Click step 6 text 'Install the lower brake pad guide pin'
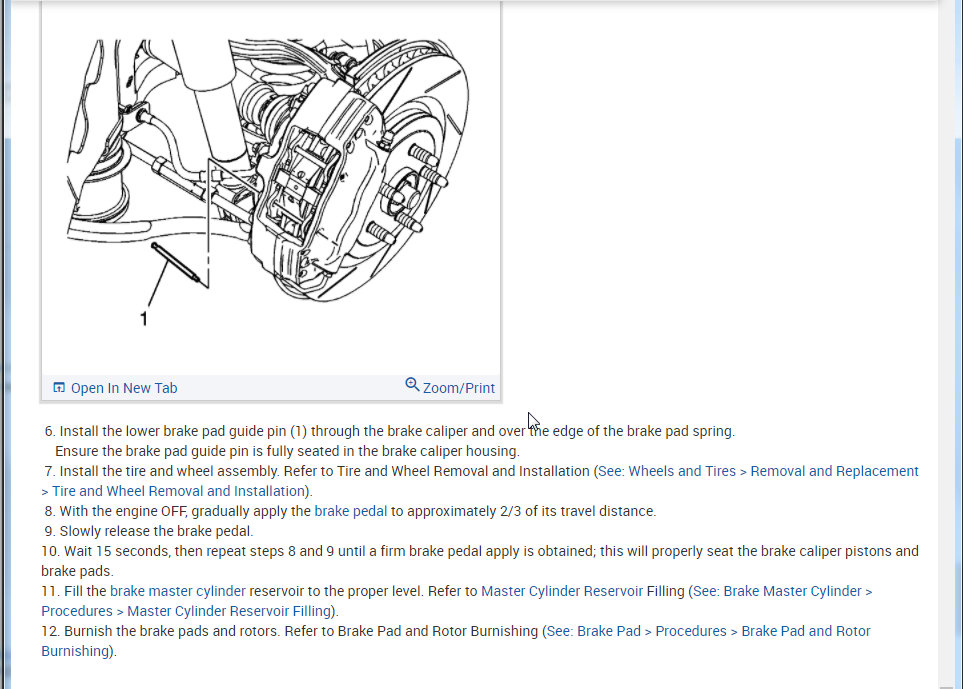 tap(172, 431)
